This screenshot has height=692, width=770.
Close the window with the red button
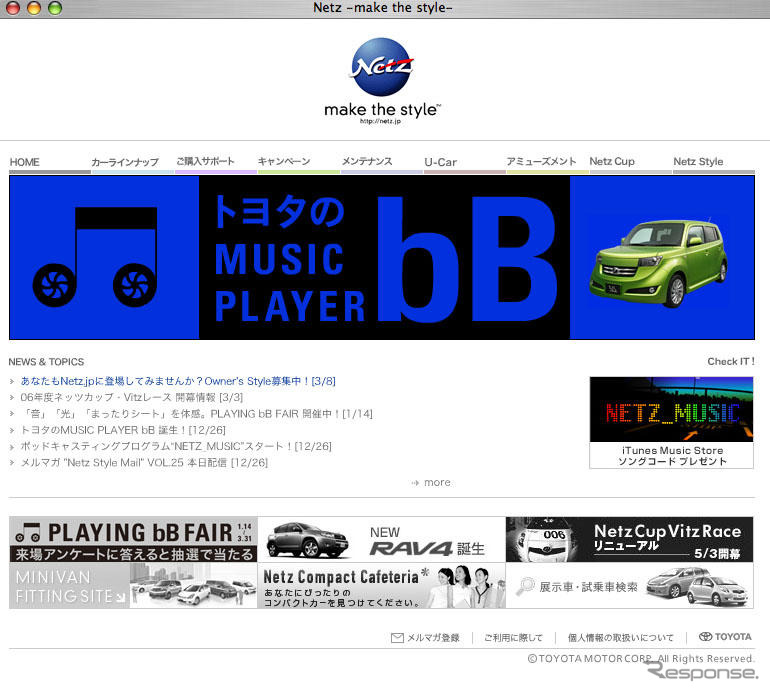point(13,8)
